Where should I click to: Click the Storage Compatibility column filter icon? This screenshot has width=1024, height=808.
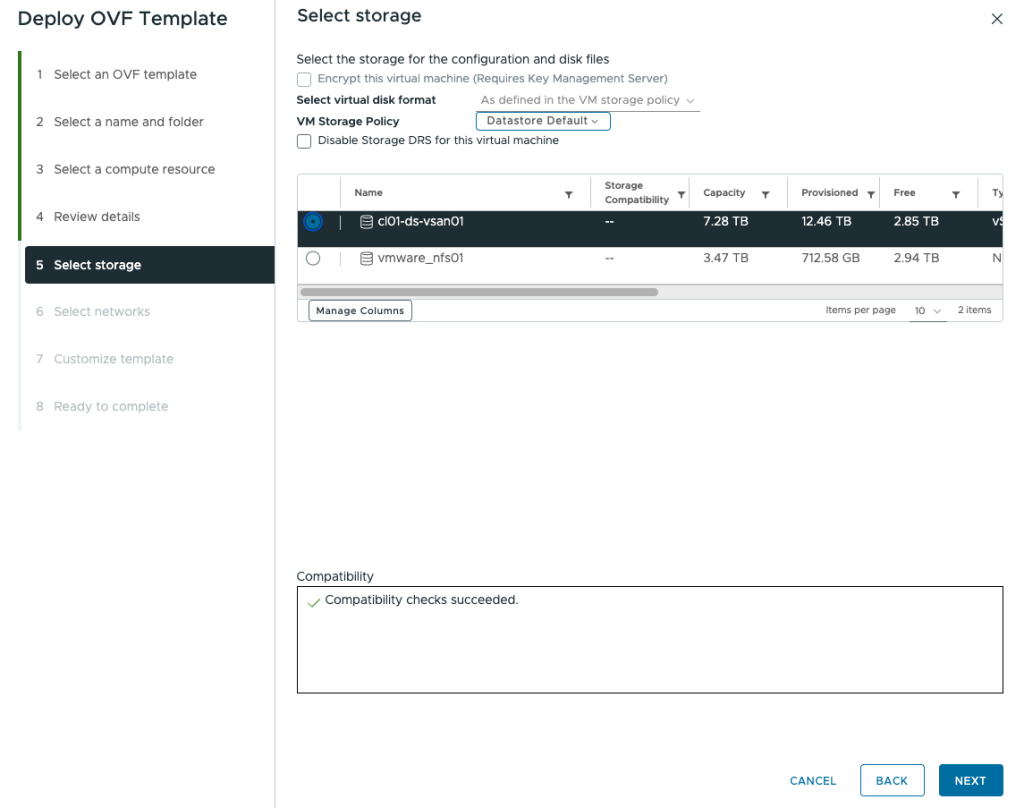pyautogui.click(x=682, y=194)
